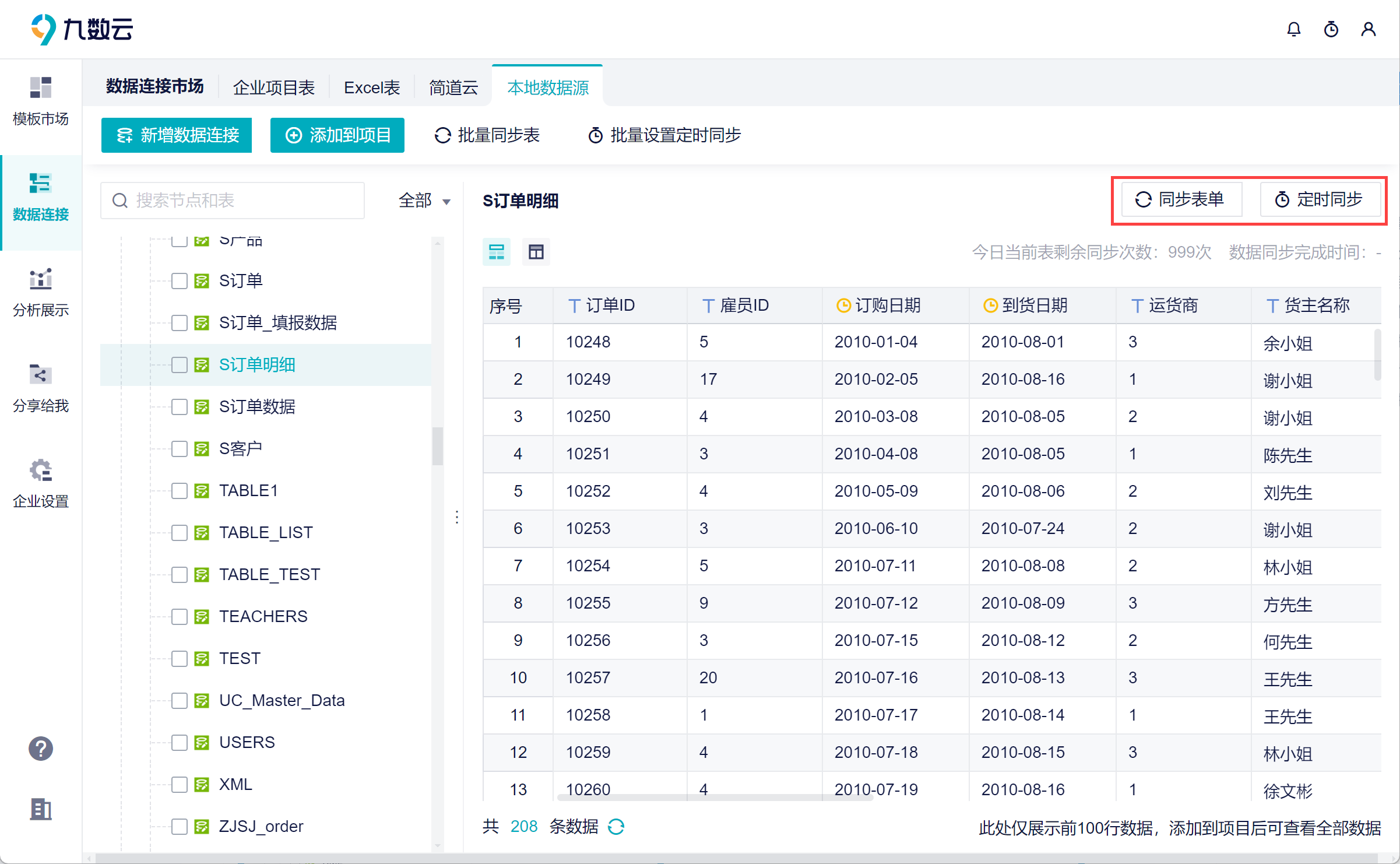Switch to the table structure view icon

[536, 252]
